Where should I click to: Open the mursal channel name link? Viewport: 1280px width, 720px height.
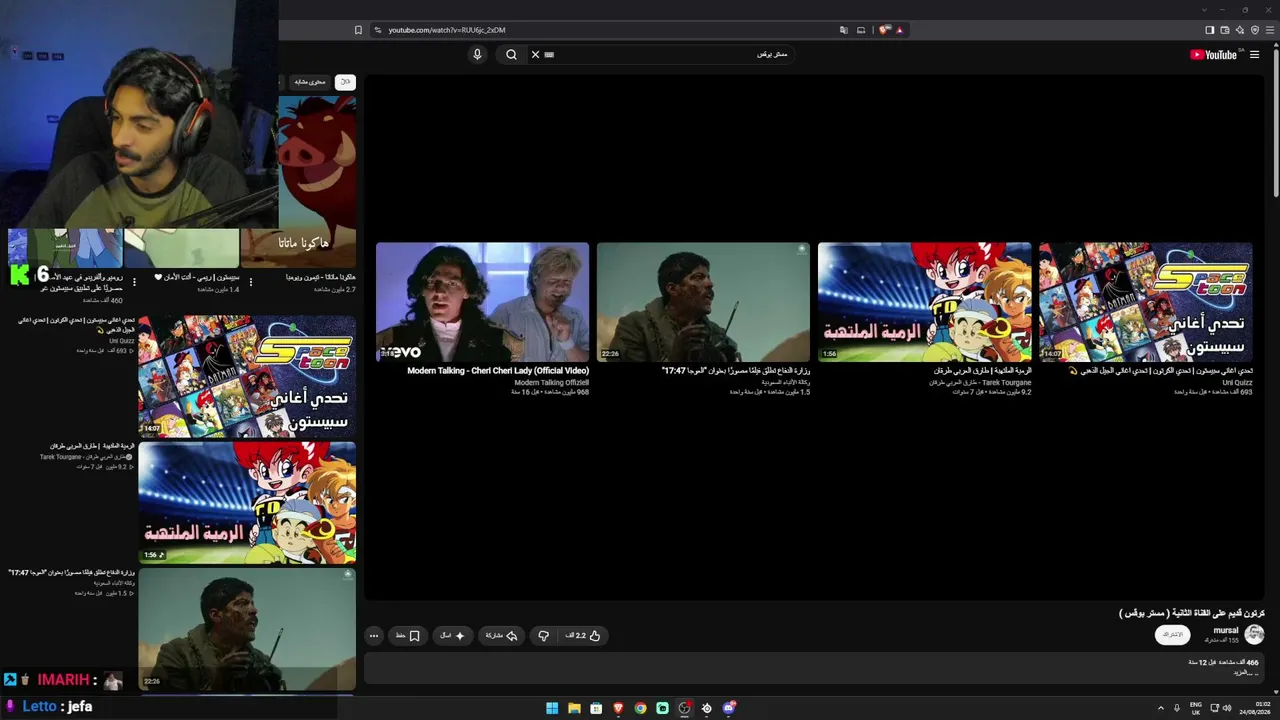tap(1226, 630)
